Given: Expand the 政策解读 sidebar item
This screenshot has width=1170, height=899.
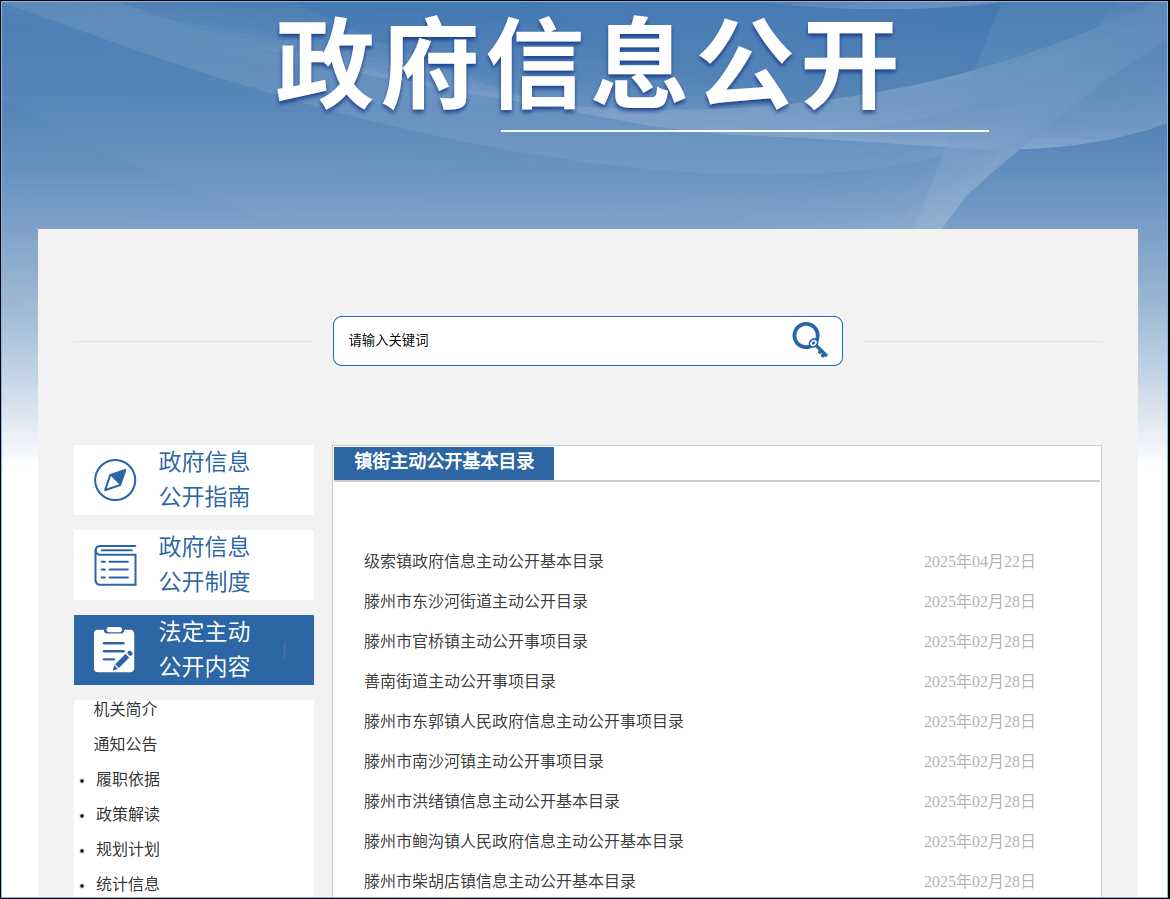Looking at the screenshot, I should (128, 815).
